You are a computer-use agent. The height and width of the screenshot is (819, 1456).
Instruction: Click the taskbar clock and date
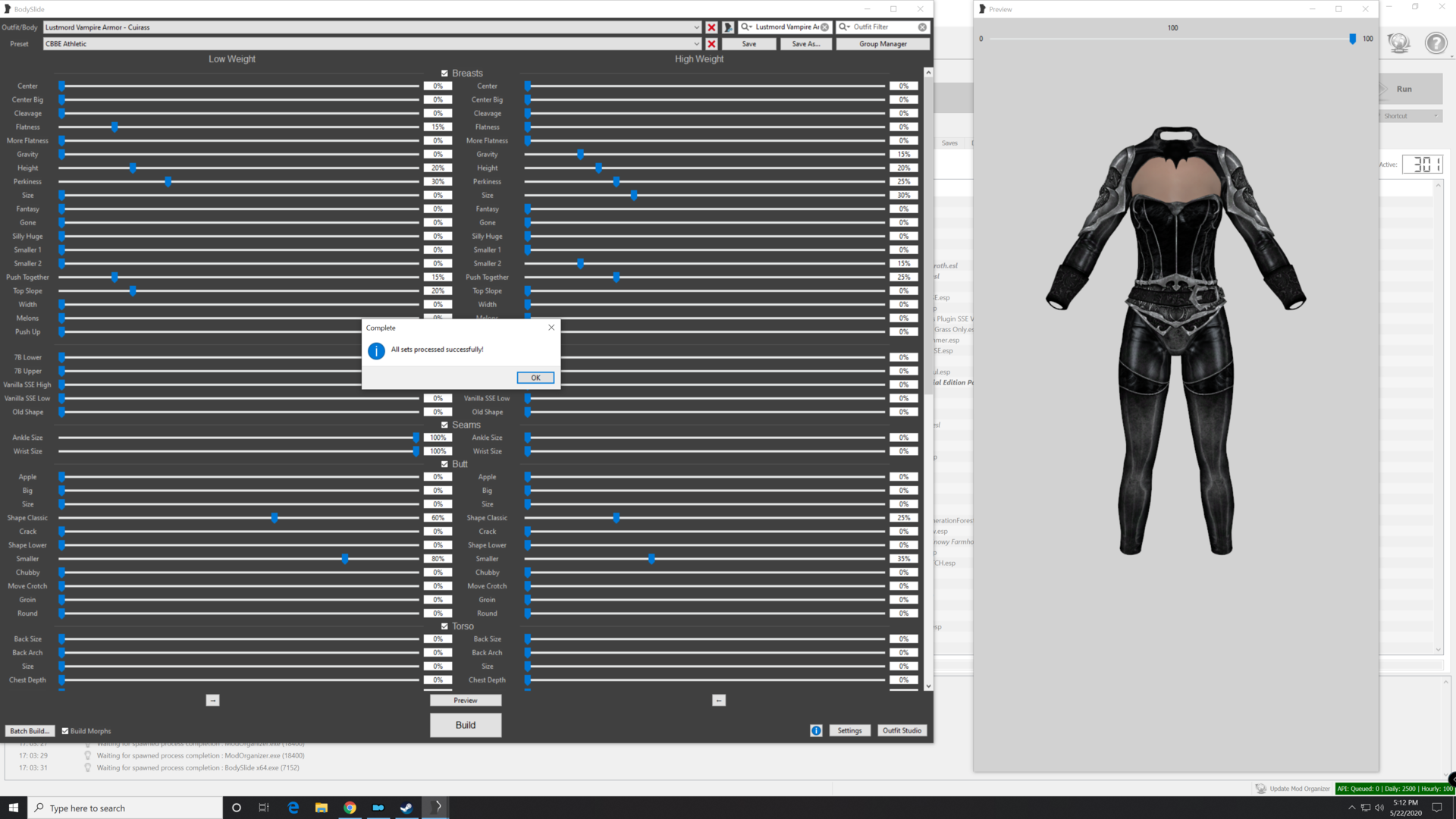pyautogui.click(x=1405, y=808)
